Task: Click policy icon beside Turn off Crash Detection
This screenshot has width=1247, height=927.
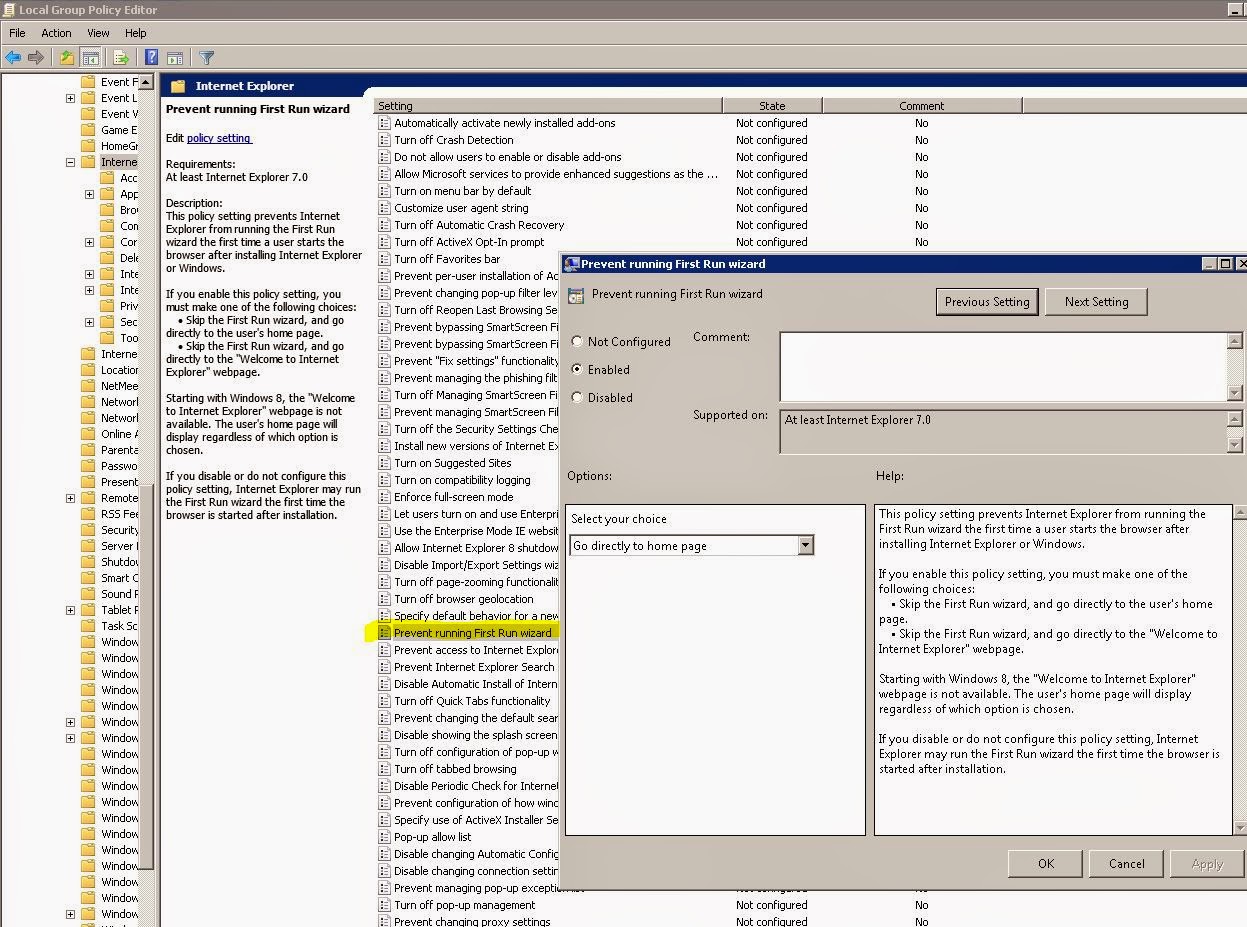Action: [x=384, y=140]
